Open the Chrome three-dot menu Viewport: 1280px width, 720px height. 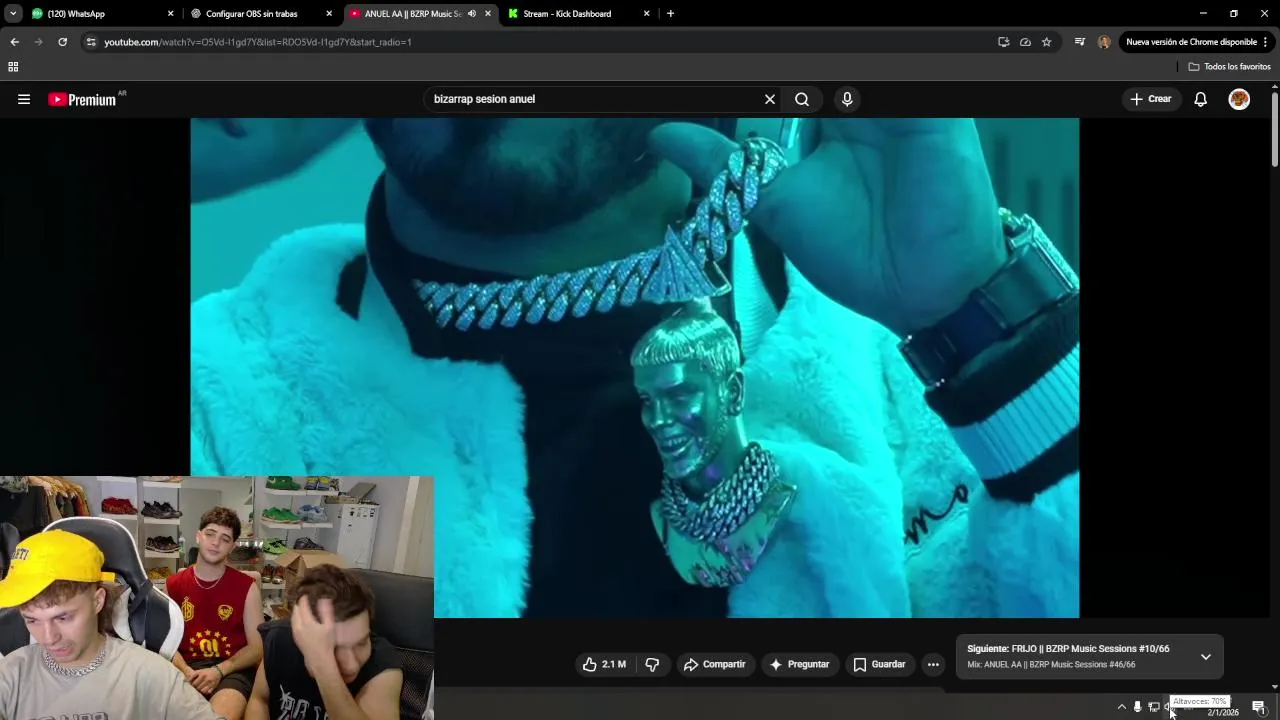1266,42
